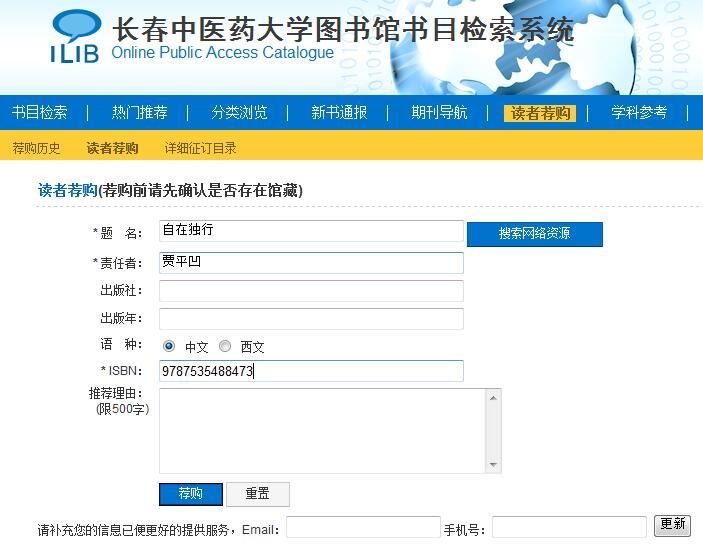Click the 题名 input containing 自在独行
Image resolution: width=703 pixels, height=548 pixels.
[x=311, y=231]
